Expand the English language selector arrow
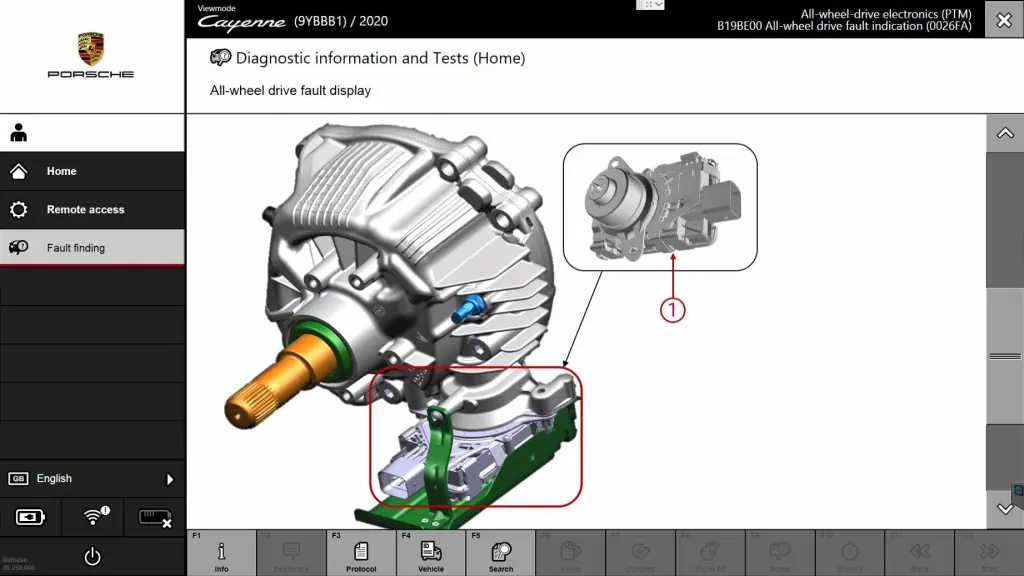This screenshot has width=1024, height=576. tap(170, 479)
